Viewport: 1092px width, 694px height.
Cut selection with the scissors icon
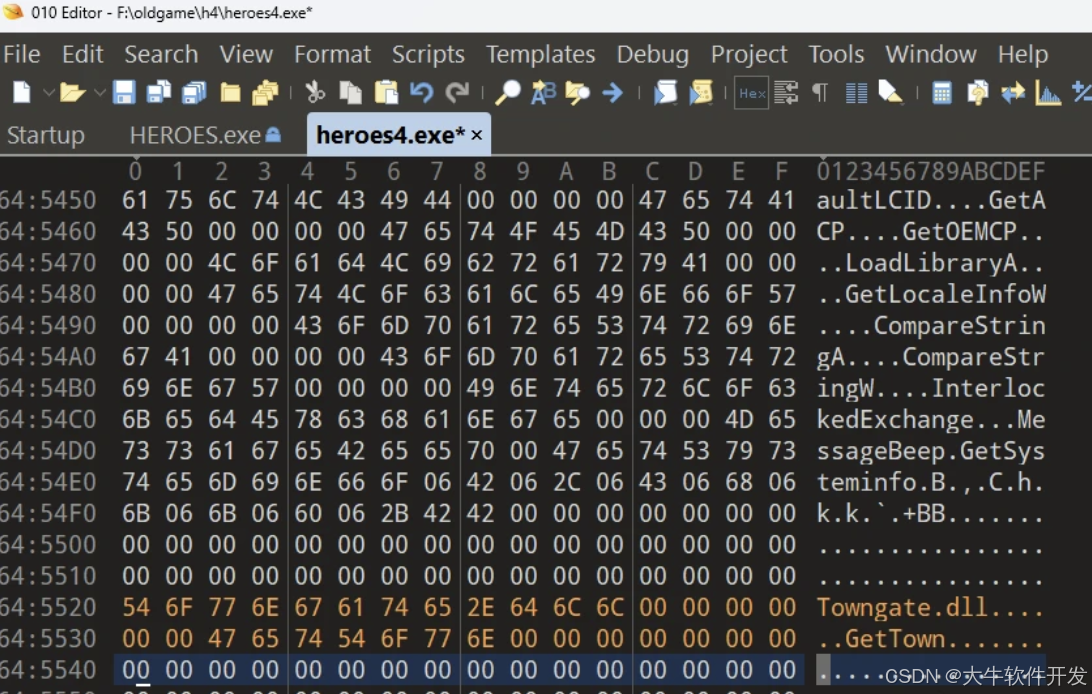point(315,93)
